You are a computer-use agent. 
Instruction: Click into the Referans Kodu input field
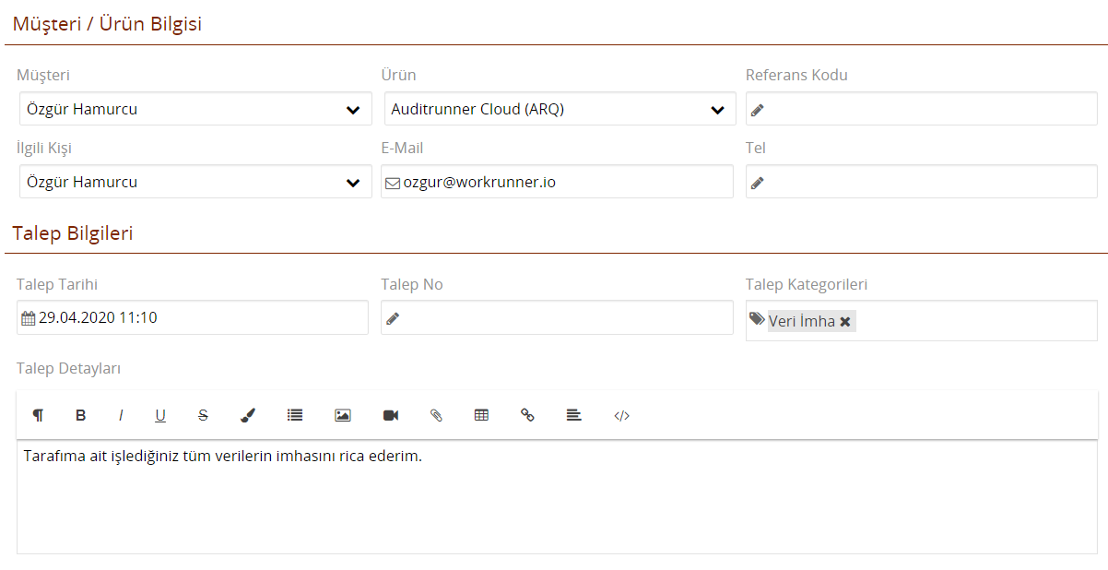pos(921,109)
